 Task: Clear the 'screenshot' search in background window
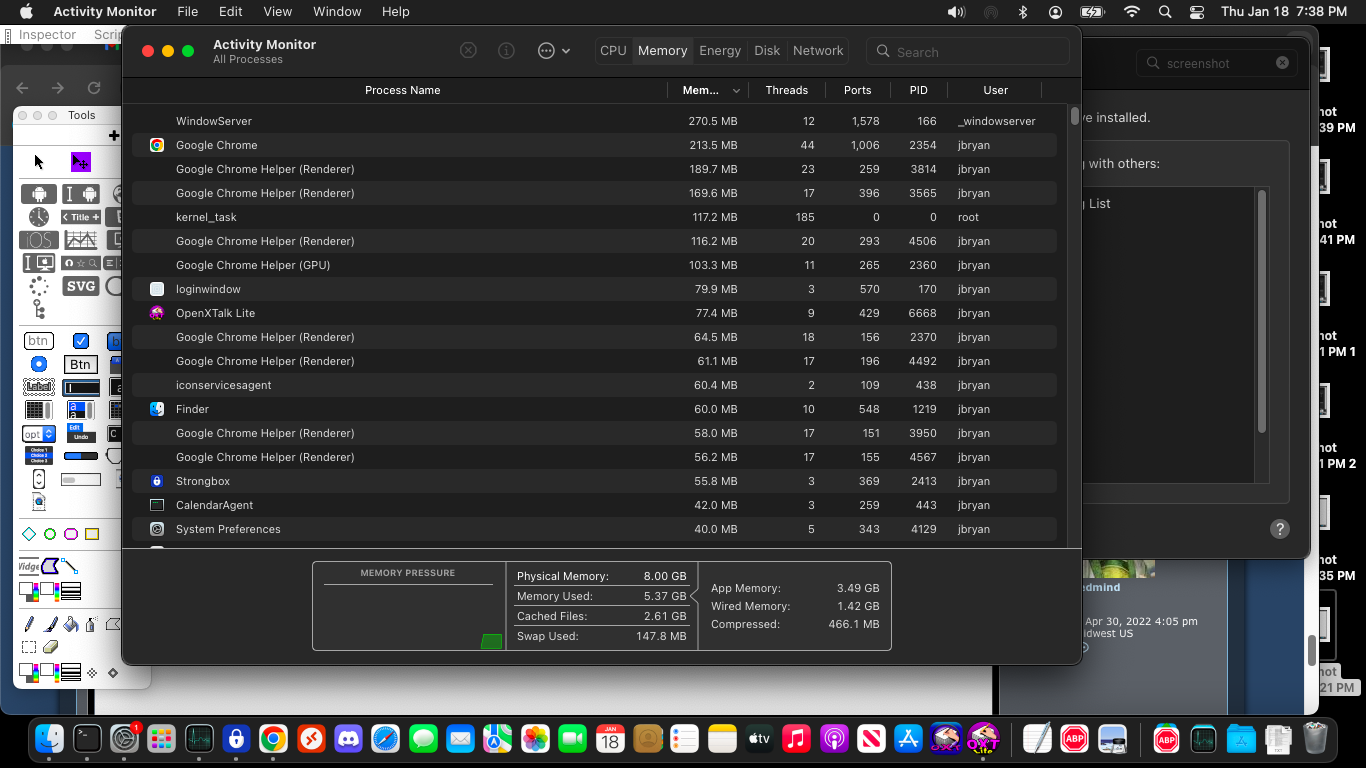coord(1282,63)
